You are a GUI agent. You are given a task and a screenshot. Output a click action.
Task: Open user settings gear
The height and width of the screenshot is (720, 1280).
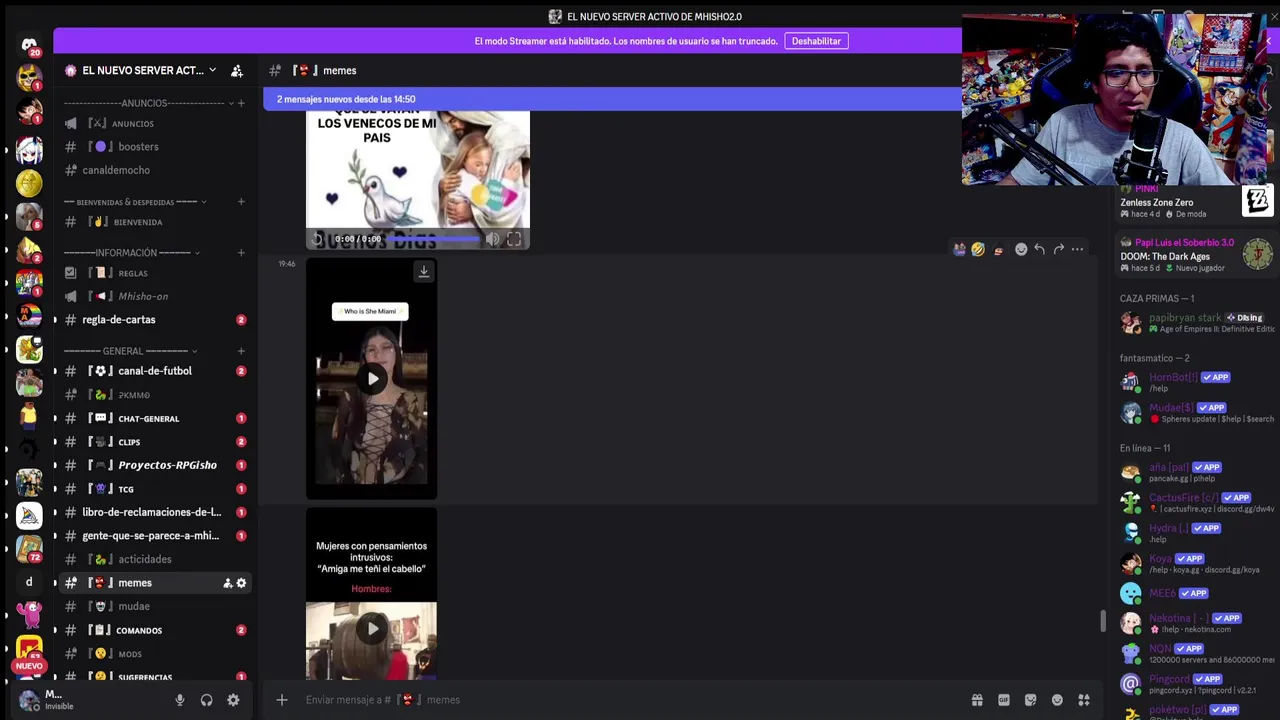click(x=233, y=701)
